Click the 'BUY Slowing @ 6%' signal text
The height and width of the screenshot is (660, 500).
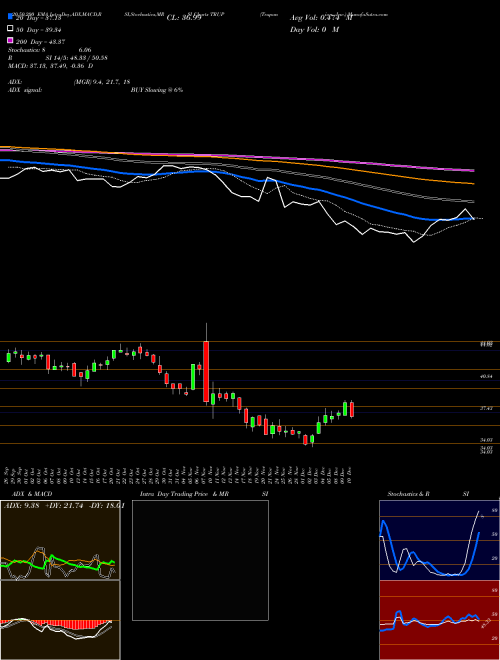157,90
